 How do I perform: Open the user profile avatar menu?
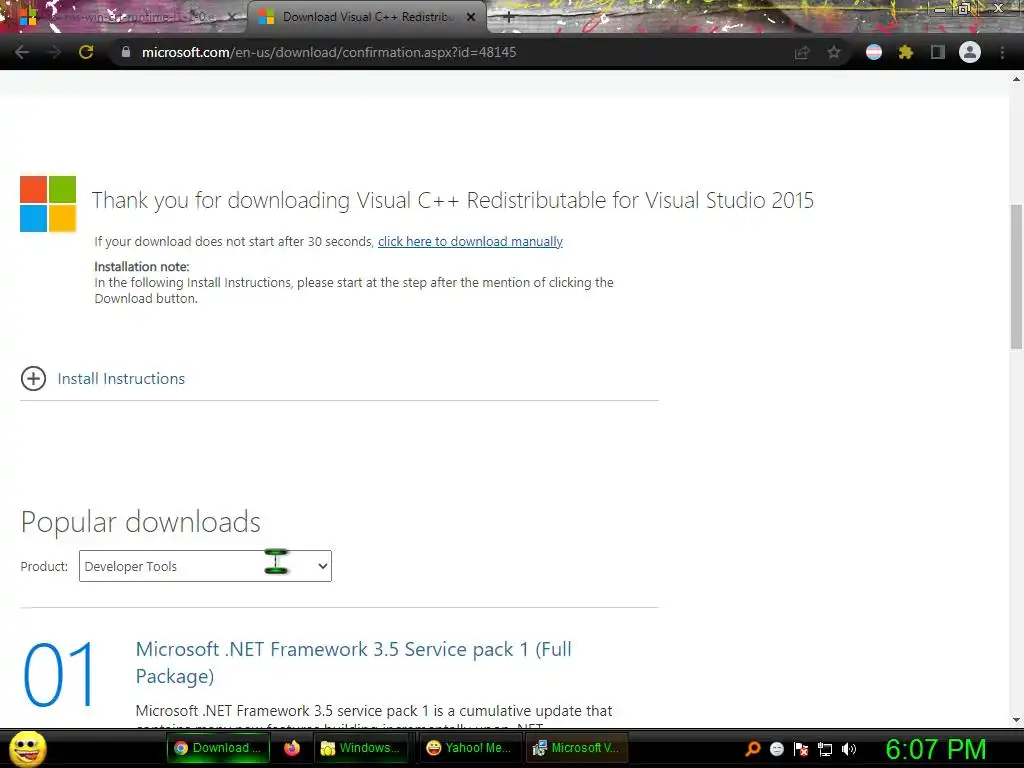pyautogui.click(x=970, y=52)
